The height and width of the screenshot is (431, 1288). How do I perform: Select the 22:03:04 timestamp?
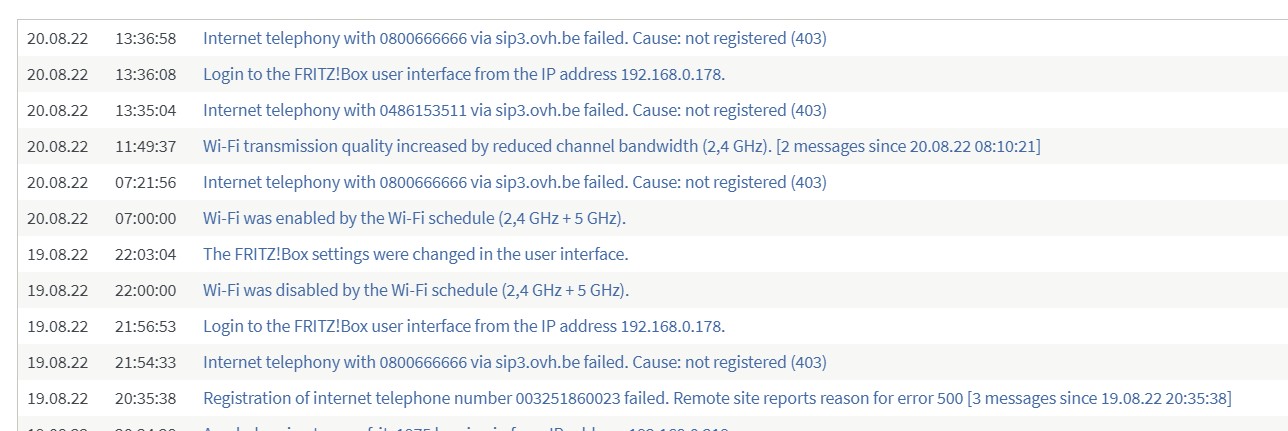pos(145,254)
